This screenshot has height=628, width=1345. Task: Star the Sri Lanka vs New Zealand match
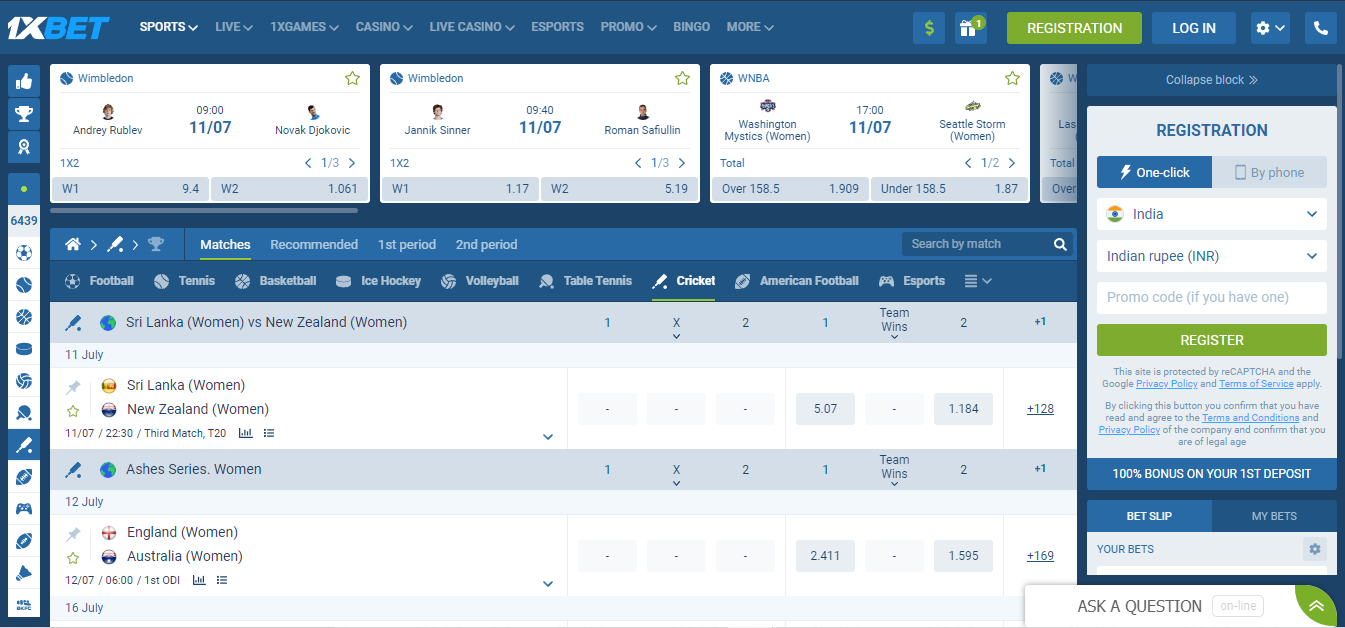(73, 410)
